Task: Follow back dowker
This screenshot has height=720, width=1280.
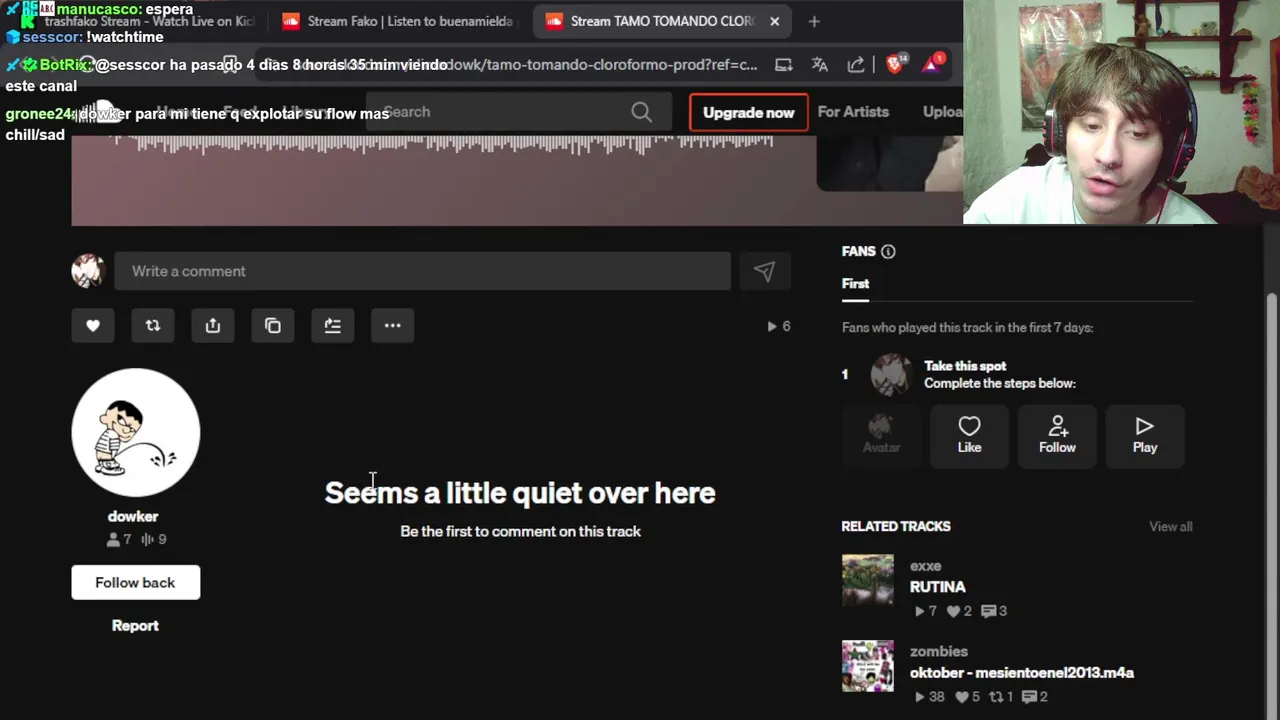Action: (135, 582)
